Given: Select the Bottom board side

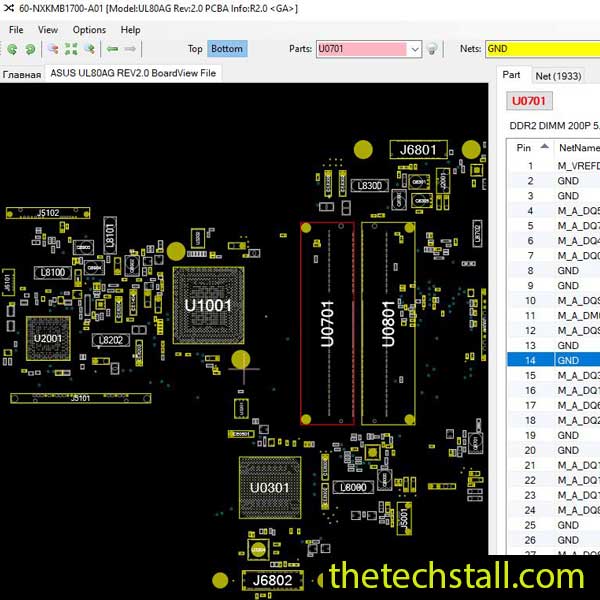Looking at the screenshot, I should pos(227,49).
